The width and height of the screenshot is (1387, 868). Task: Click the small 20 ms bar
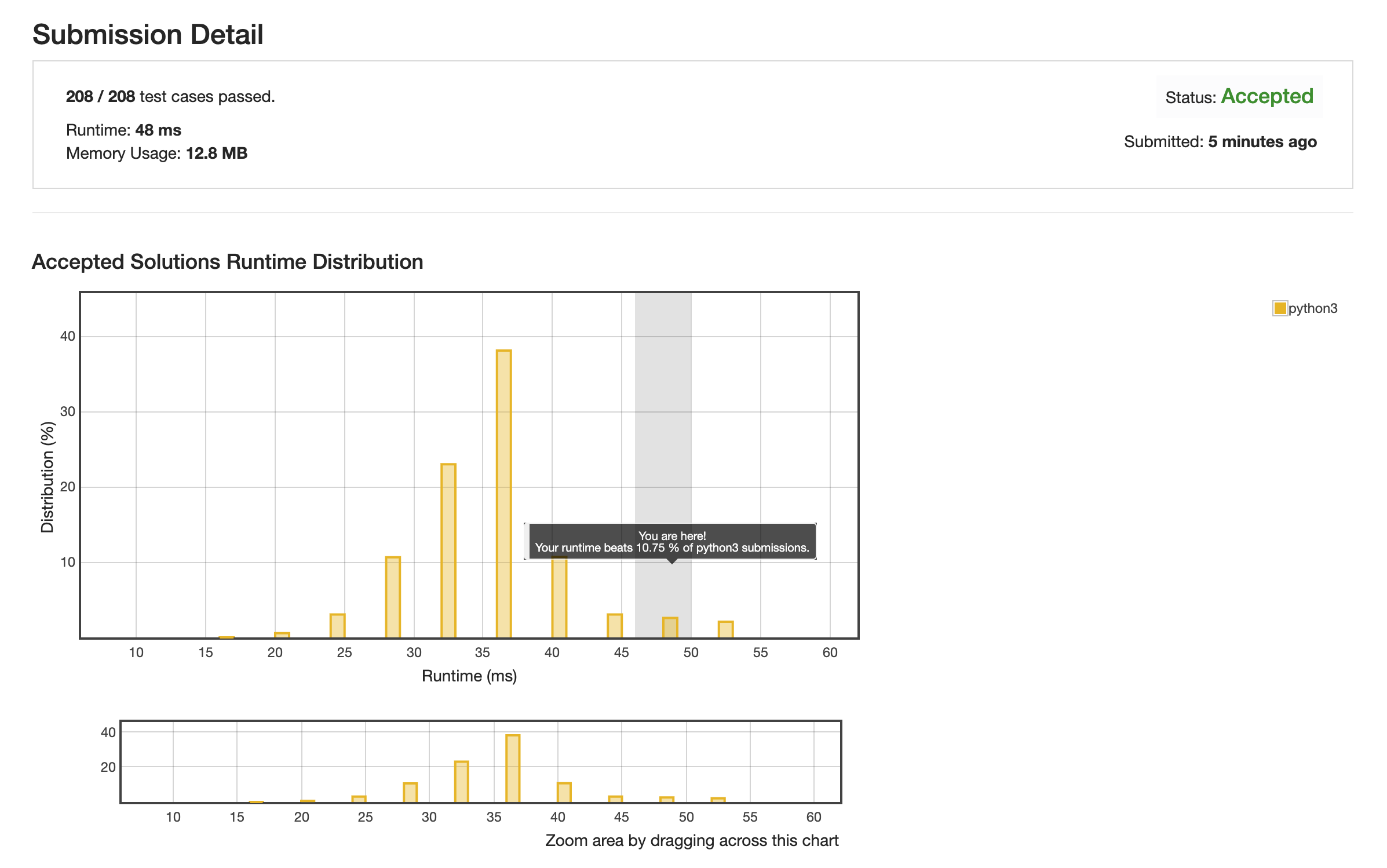coord(282,635)
